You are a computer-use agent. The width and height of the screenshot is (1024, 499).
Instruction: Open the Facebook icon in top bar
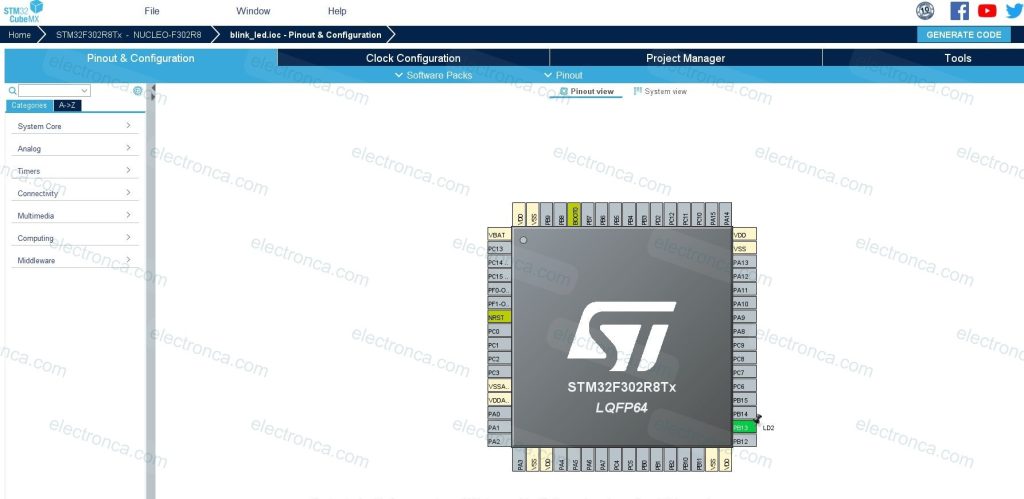coord(959,11)
